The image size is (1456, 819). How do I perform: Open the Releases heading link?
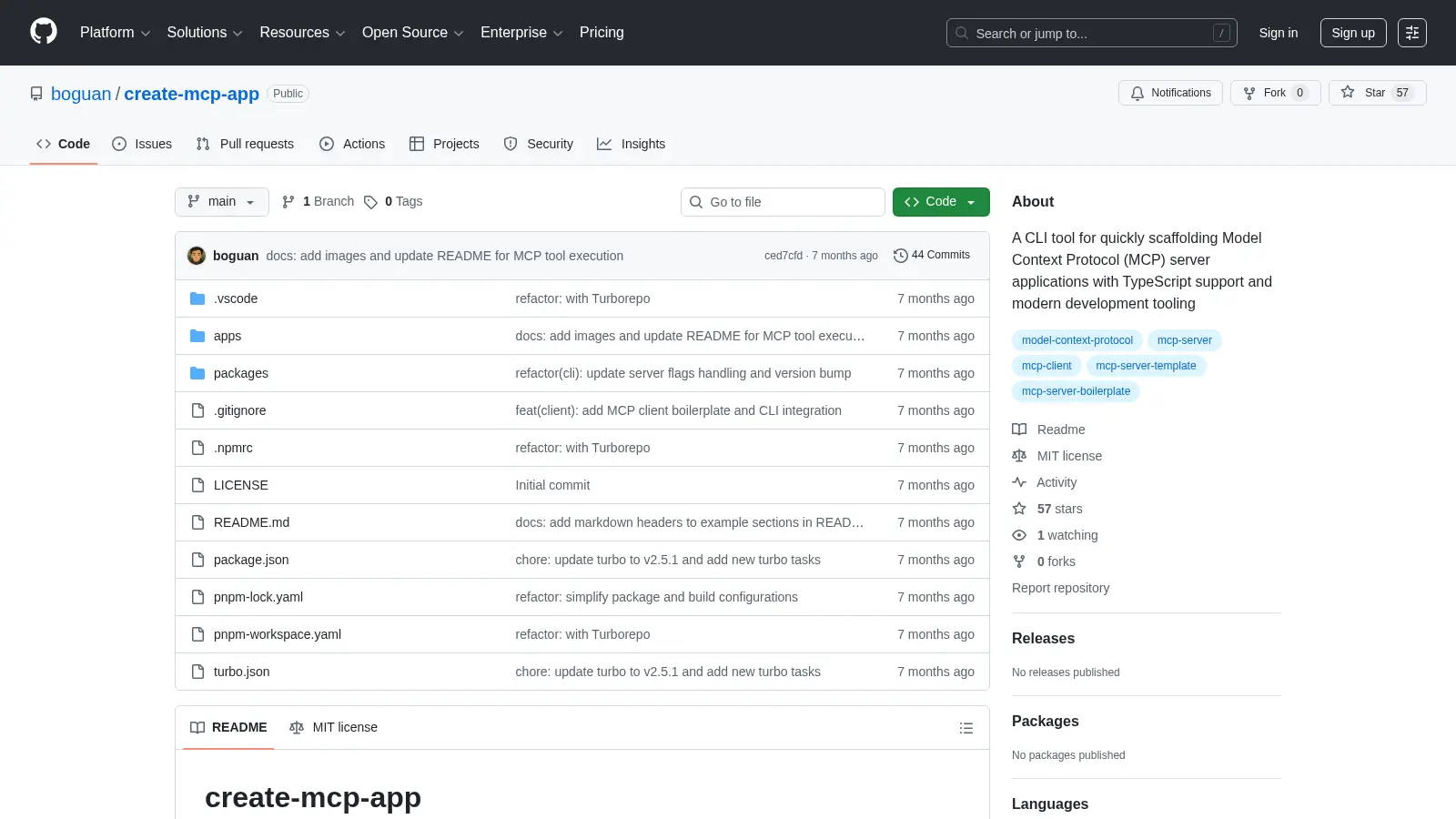1043,639
